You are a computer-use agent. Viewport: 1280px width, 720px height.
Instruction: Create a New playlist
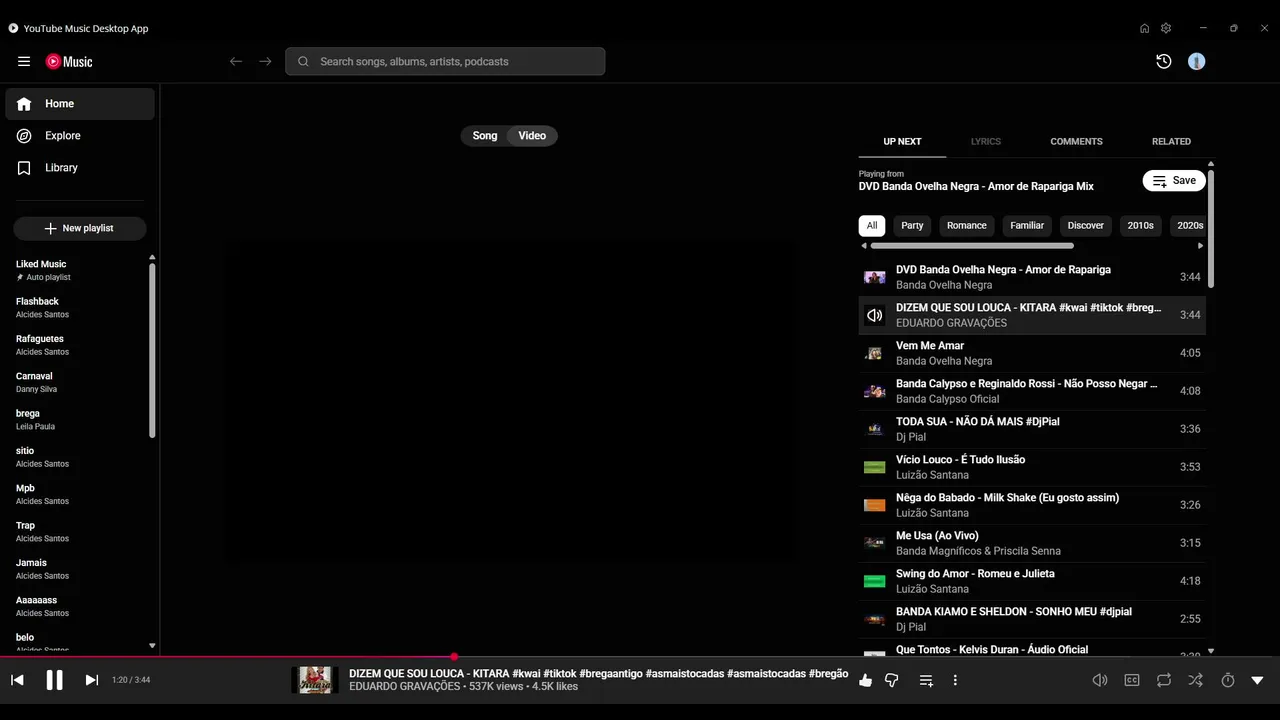pos(80,228)
